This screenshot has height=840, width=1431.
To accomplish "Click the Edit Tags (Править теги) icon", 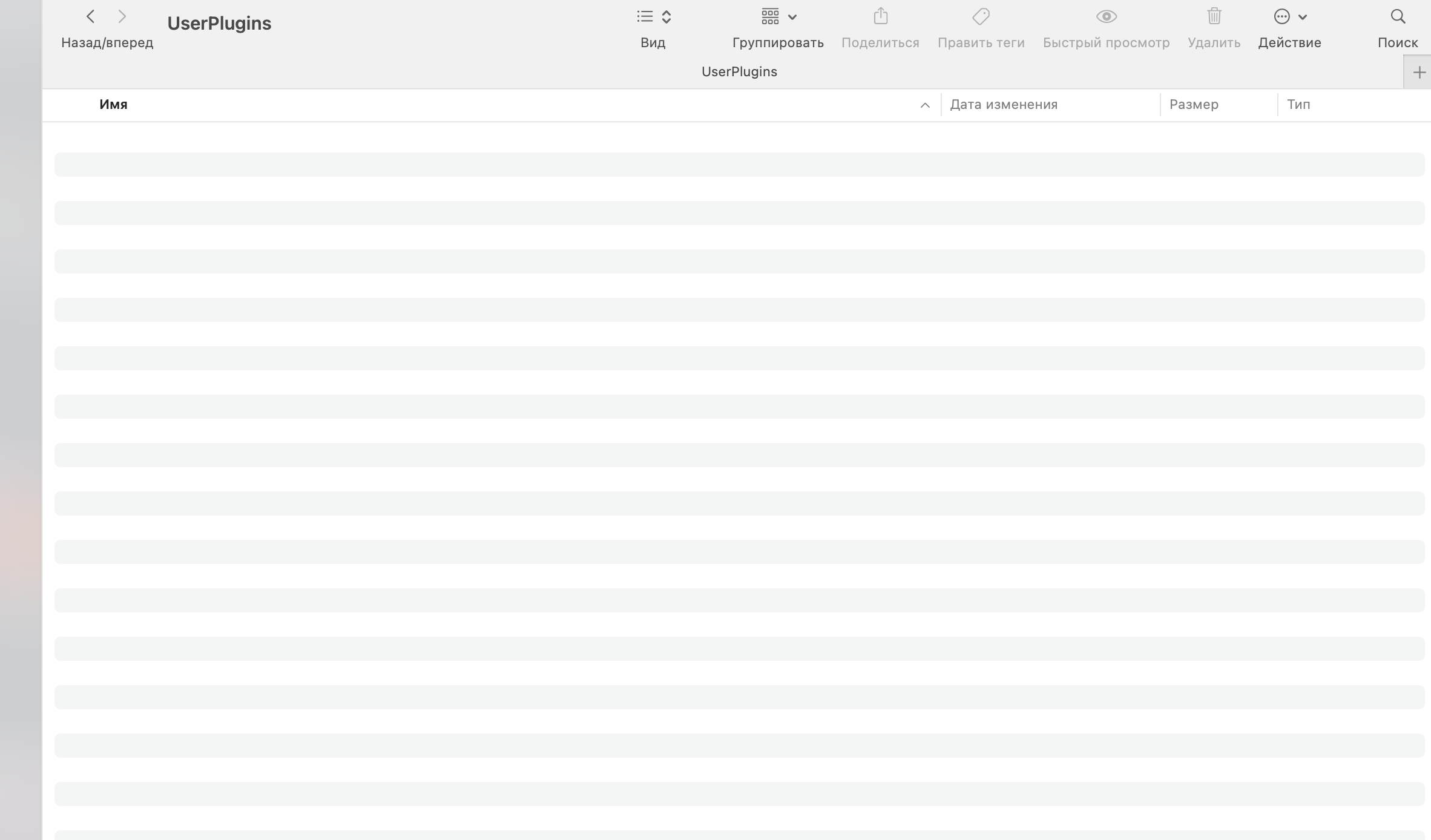I will [981, 17].
